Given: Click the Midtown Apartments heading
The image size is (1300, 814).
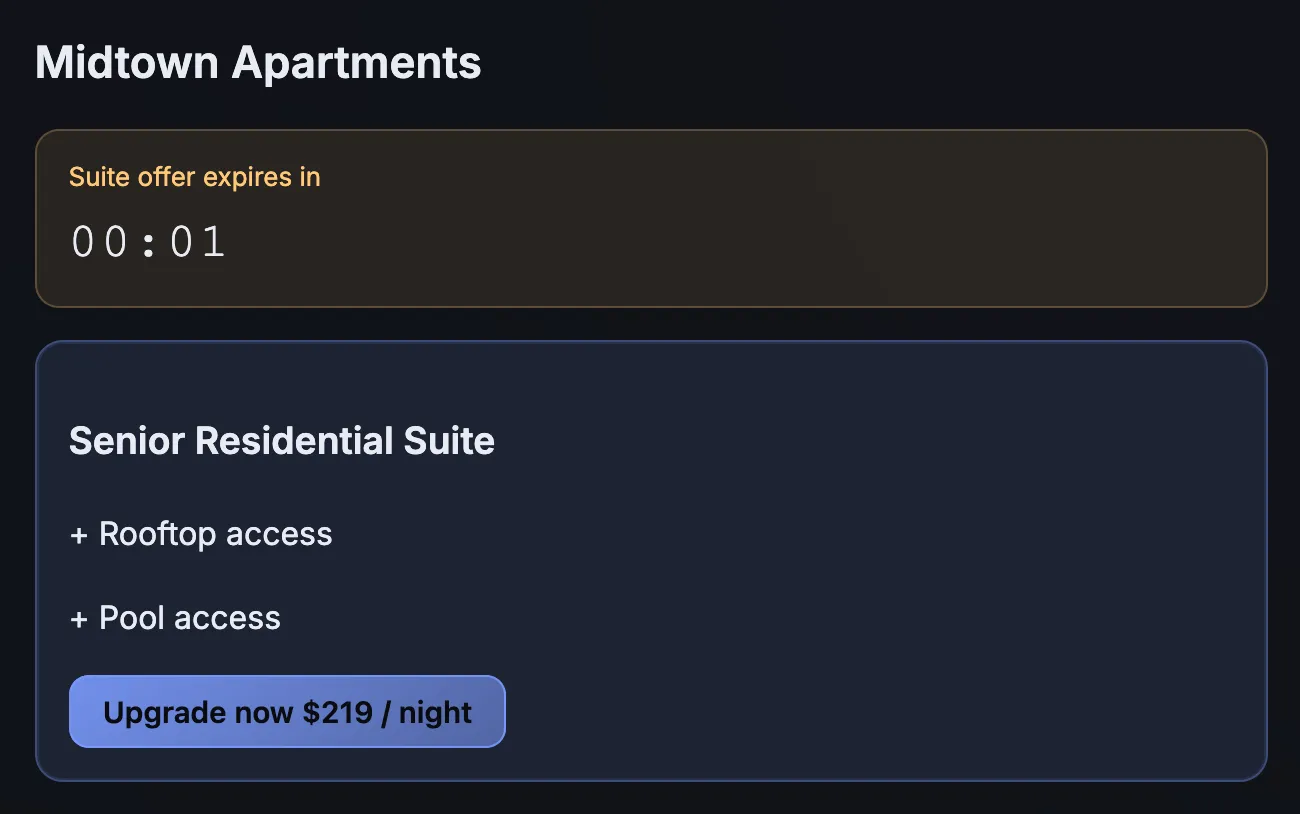Looking at the screenshot, I should click(257, 62).
